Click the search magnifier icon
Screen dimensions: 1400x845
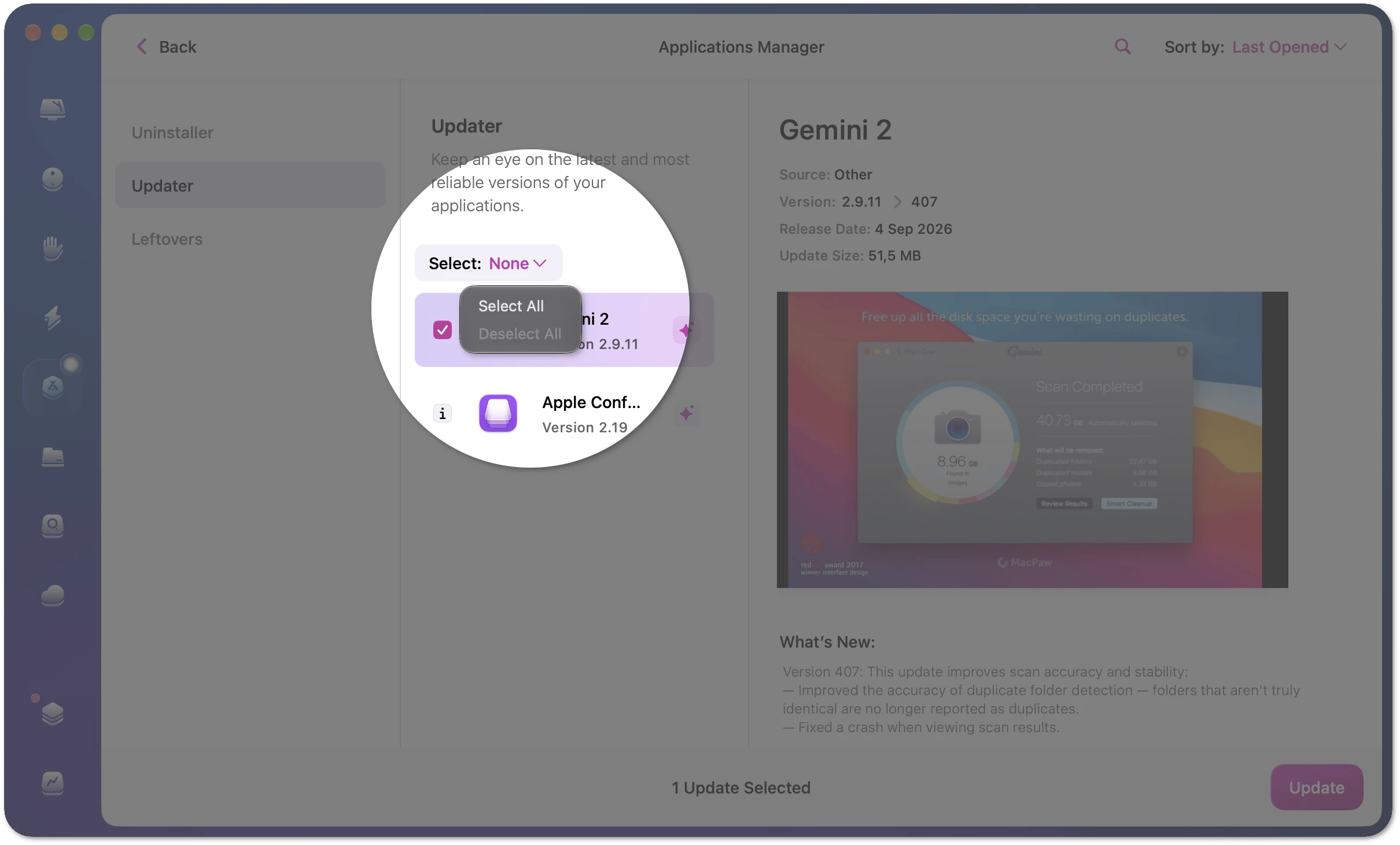tap(1122, 47)
